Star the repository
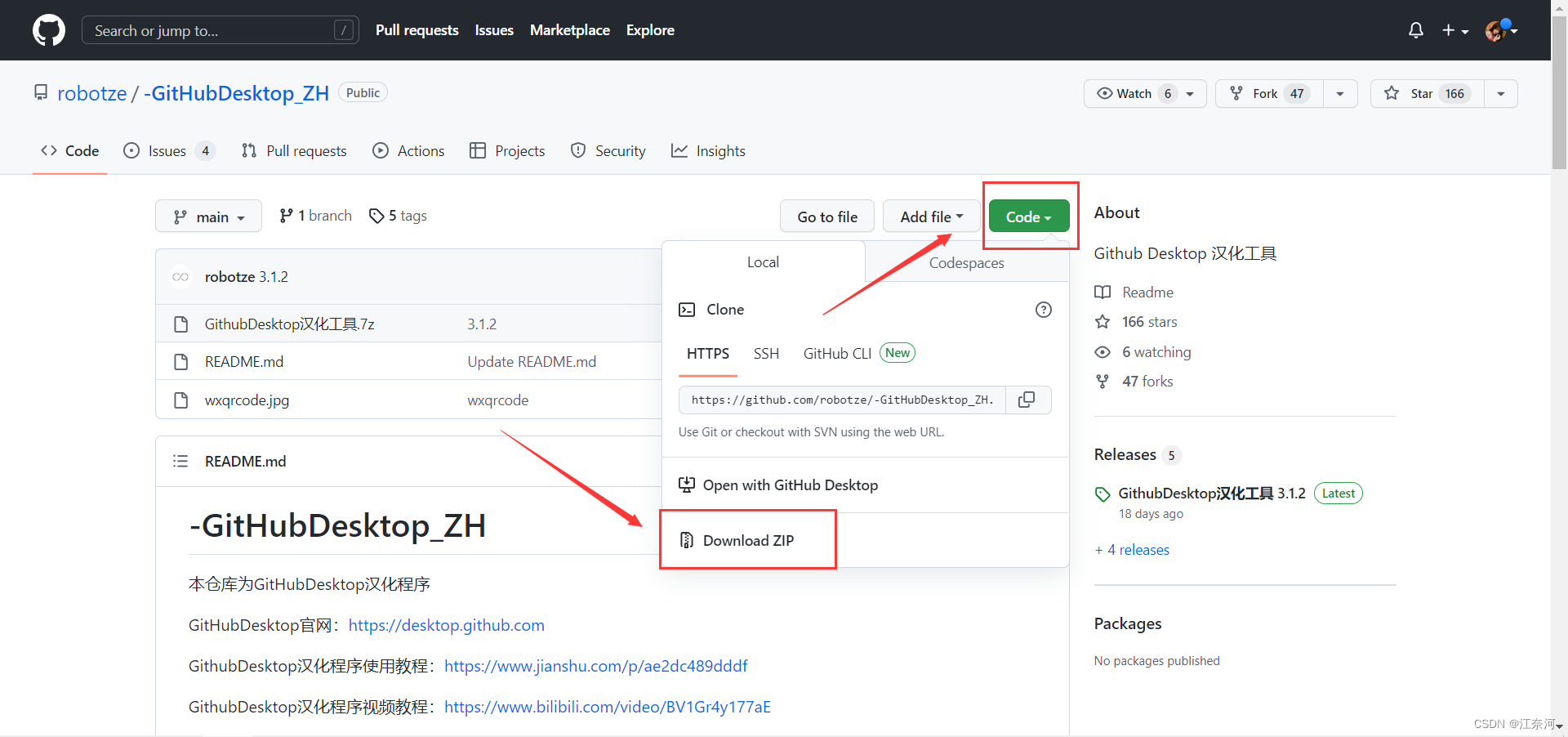The width and height of the screenshot is (1568, 737). [x=1428, y=93]
